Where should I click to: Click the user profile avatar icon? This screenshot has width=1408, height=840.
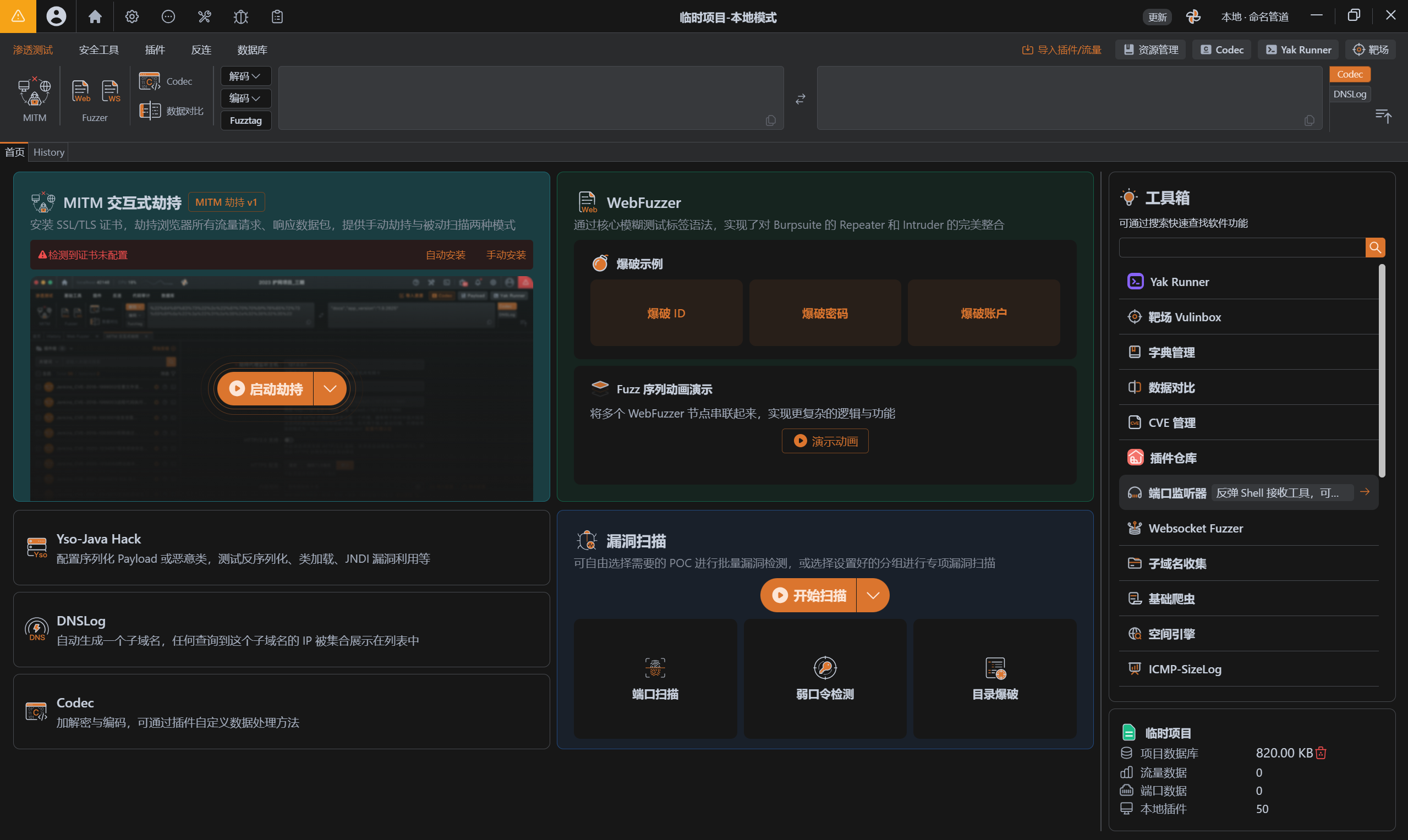[x=56, y=17]
